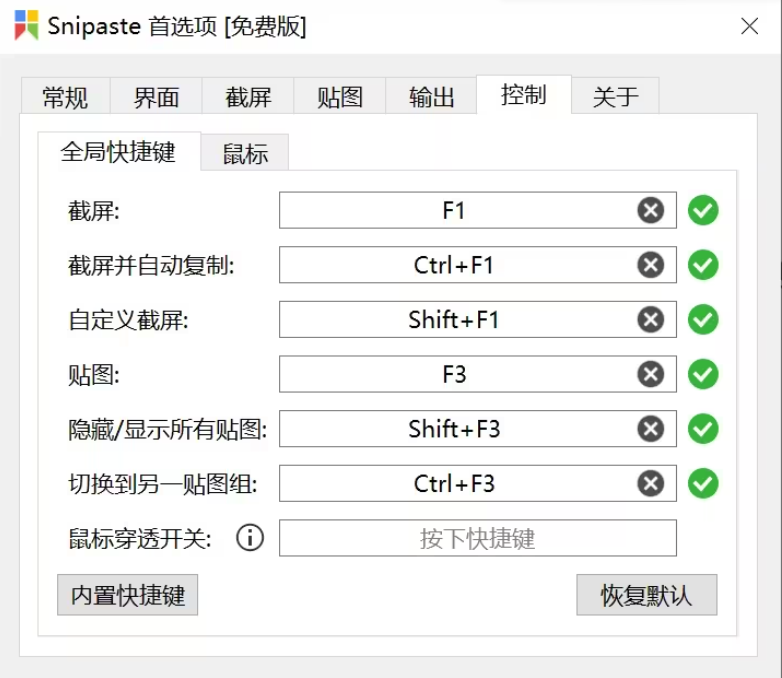Viewport: 782px width, 678px height.
Task: Open the 贴图 preferences tab
Action: pos(340,97)
